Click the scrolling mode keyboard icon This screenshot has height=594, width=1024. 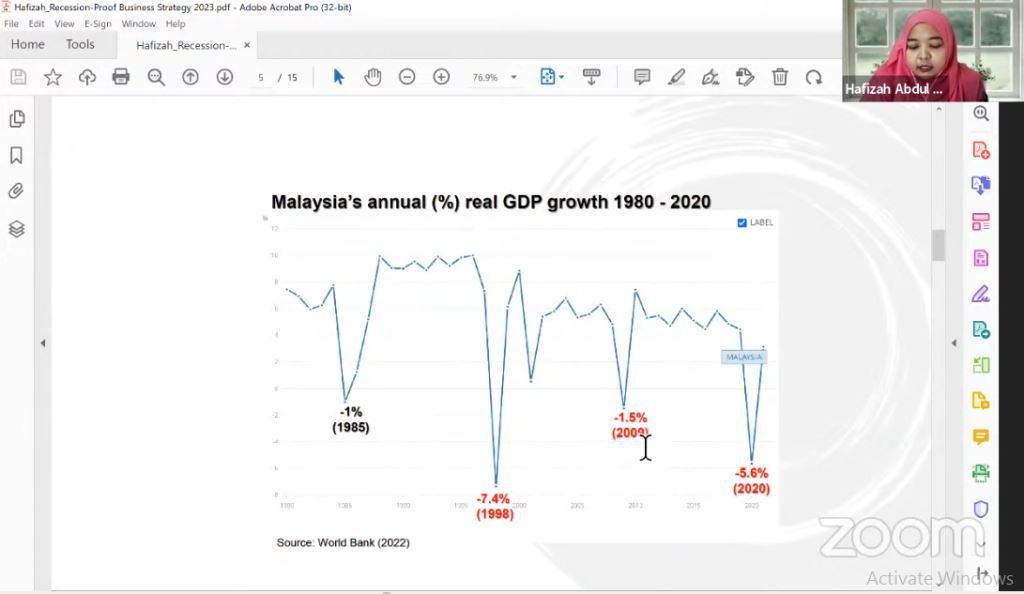pyautogui.click(x=592, y=77)
